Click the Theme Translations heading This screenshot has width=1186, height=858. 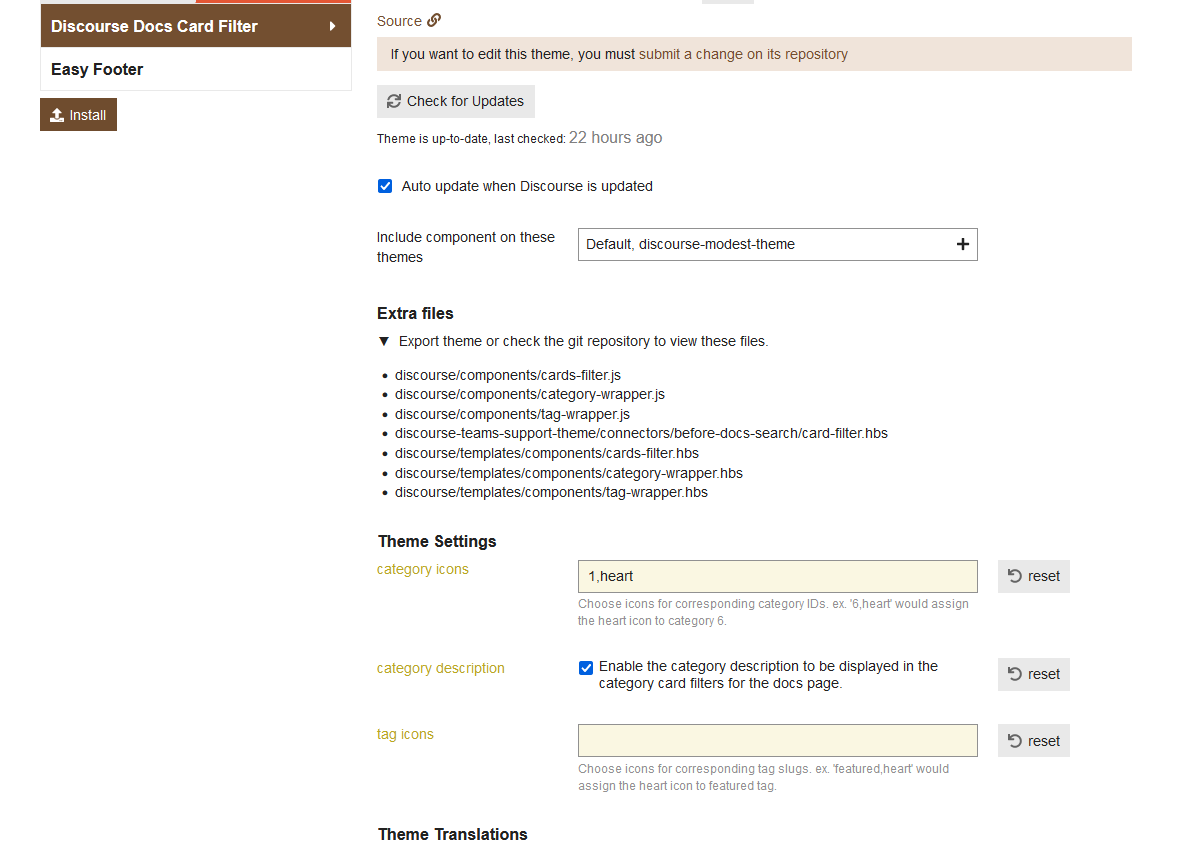pyautogui.click(x=452, y=835)
